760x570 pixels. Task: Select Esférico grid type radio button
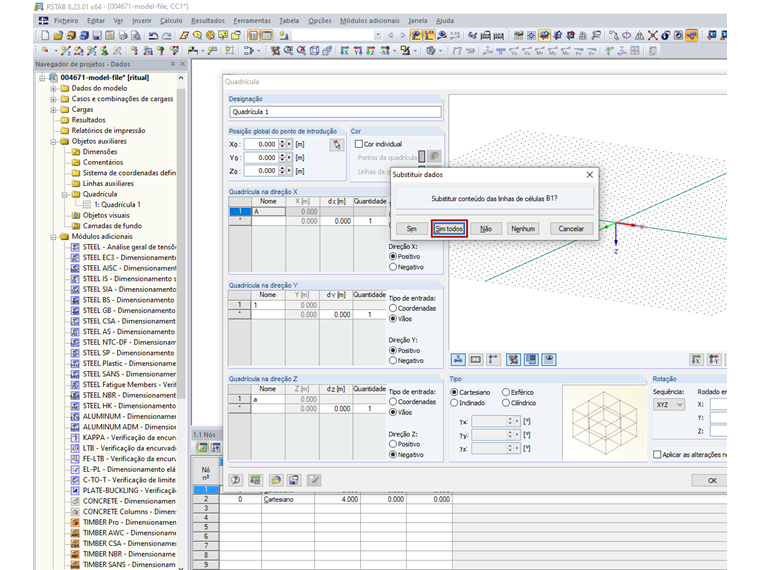tap(506, 391)
